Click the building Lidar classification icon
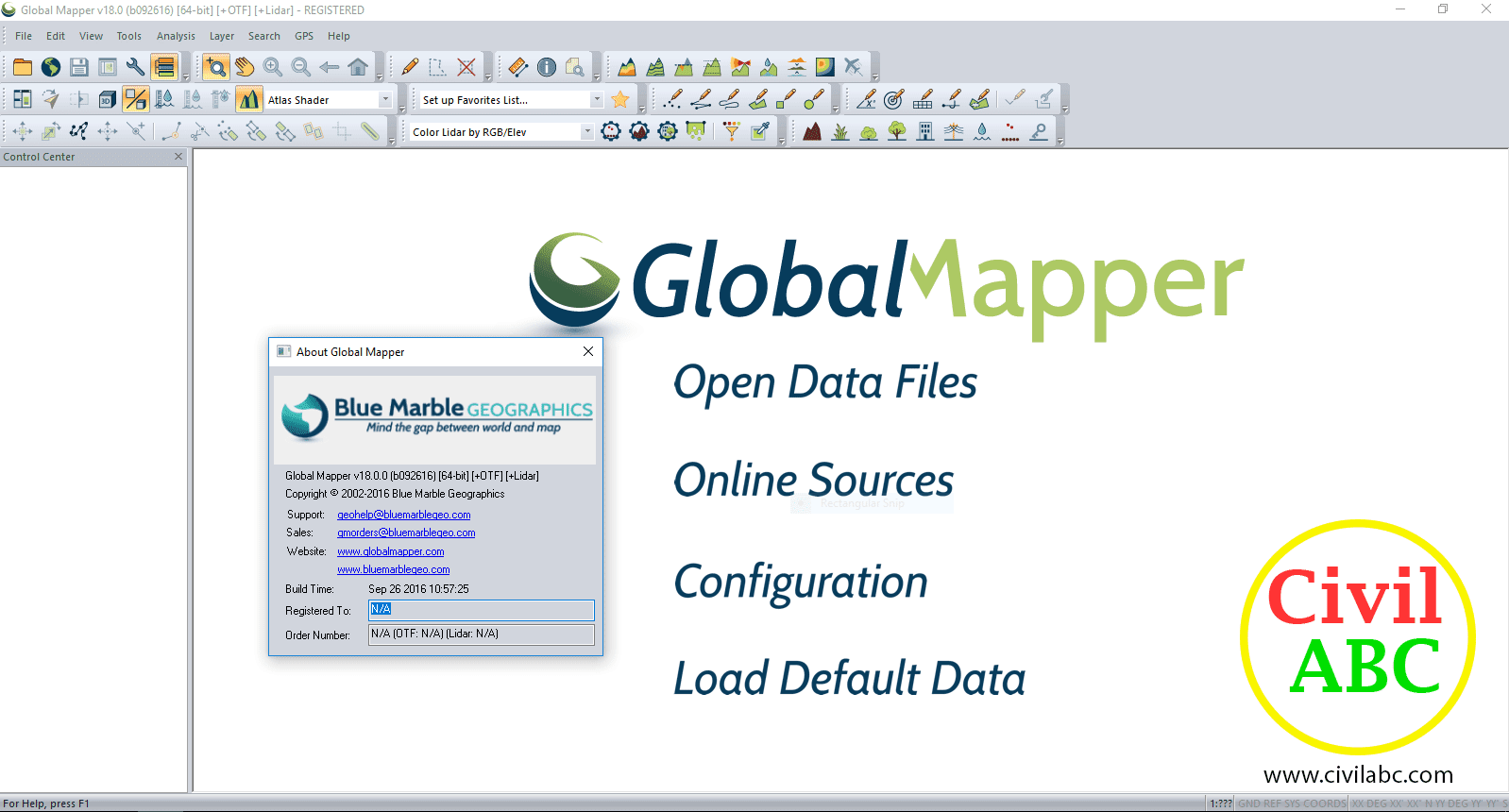 pyautogui.click(x=925, y=131)
